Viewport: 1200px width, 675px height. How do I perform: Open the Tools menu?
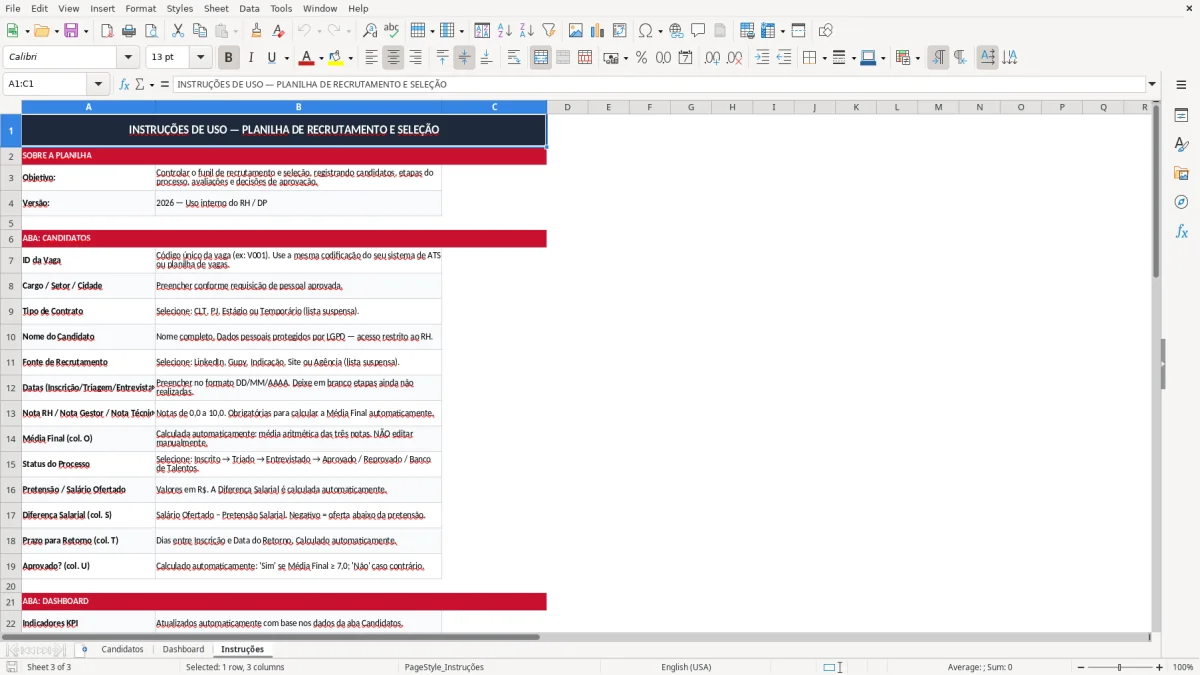tap(281, 8)
